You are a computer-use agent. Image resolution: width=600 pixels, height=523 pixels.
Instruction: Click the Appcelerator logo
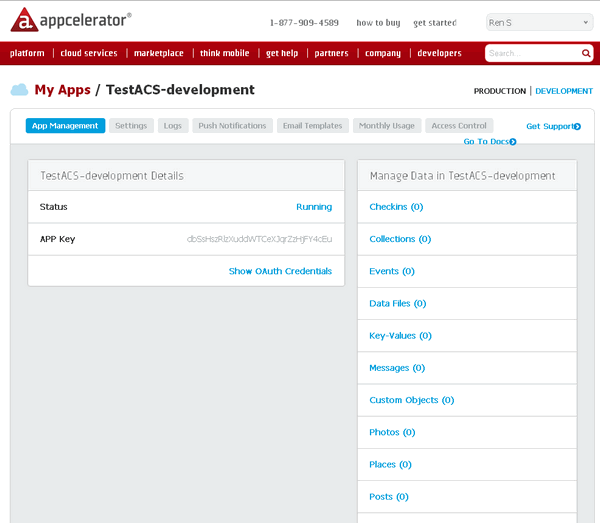(71, 20)
